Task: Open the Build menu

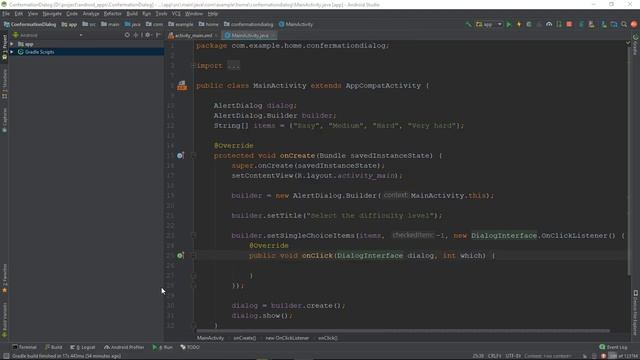Action: [132, 14]
